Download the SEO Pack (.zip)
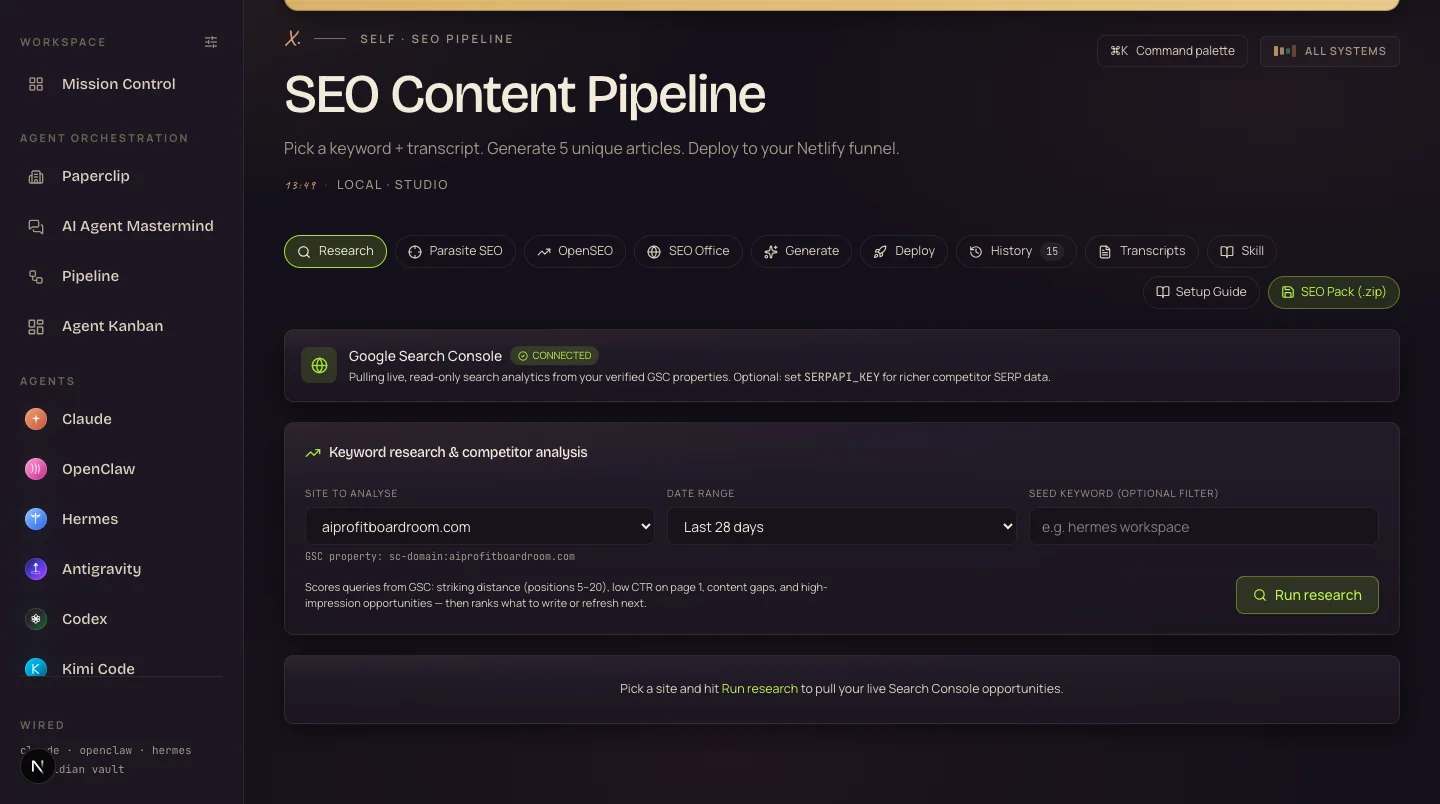This screenshot has width=1440, height=804. coord(1334,292)
